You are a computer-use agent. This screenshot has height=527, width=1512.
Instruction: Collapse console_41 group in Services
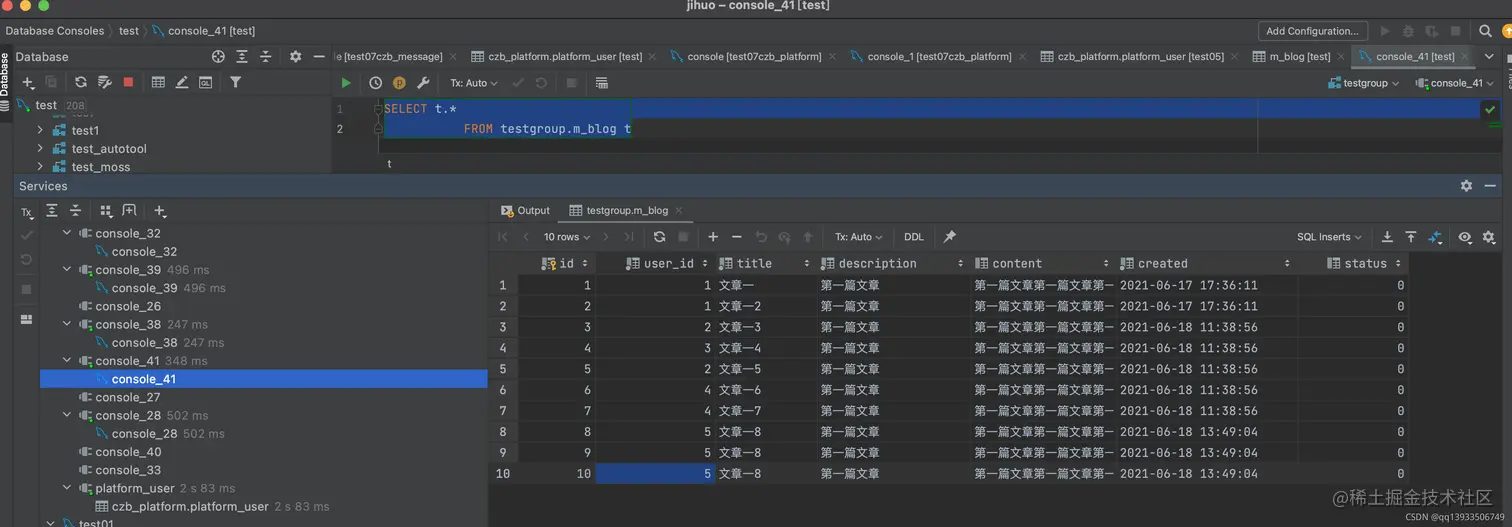coord(67,360)
